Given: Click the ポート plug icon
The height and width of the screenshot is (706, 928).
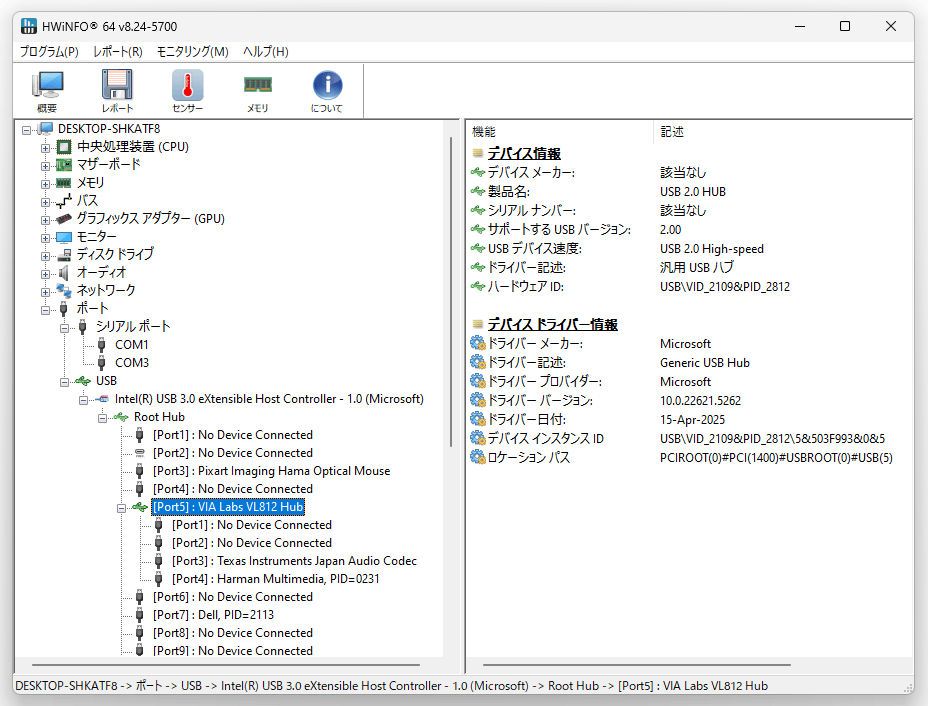Looking at the screenshot, I should click(x=64, y=308).
